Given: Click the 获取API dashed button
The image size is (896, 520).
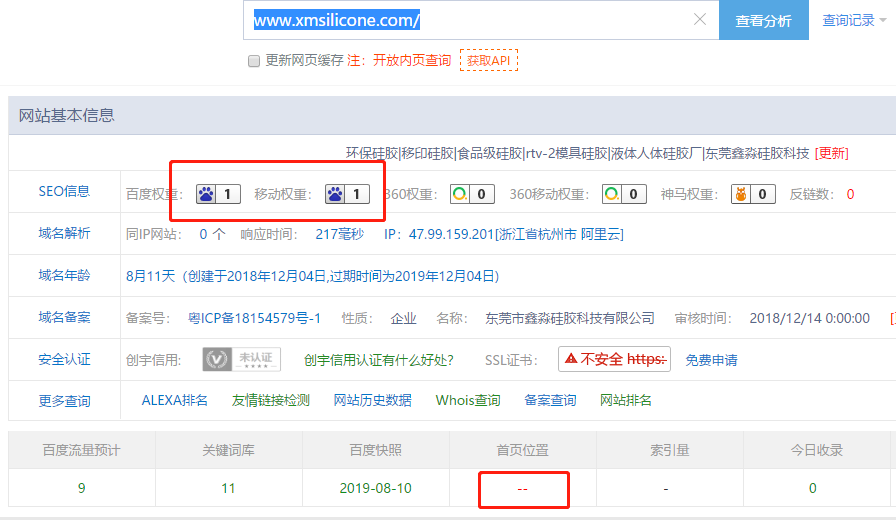Looking at the screenshot, I should (x=489, y=61).
